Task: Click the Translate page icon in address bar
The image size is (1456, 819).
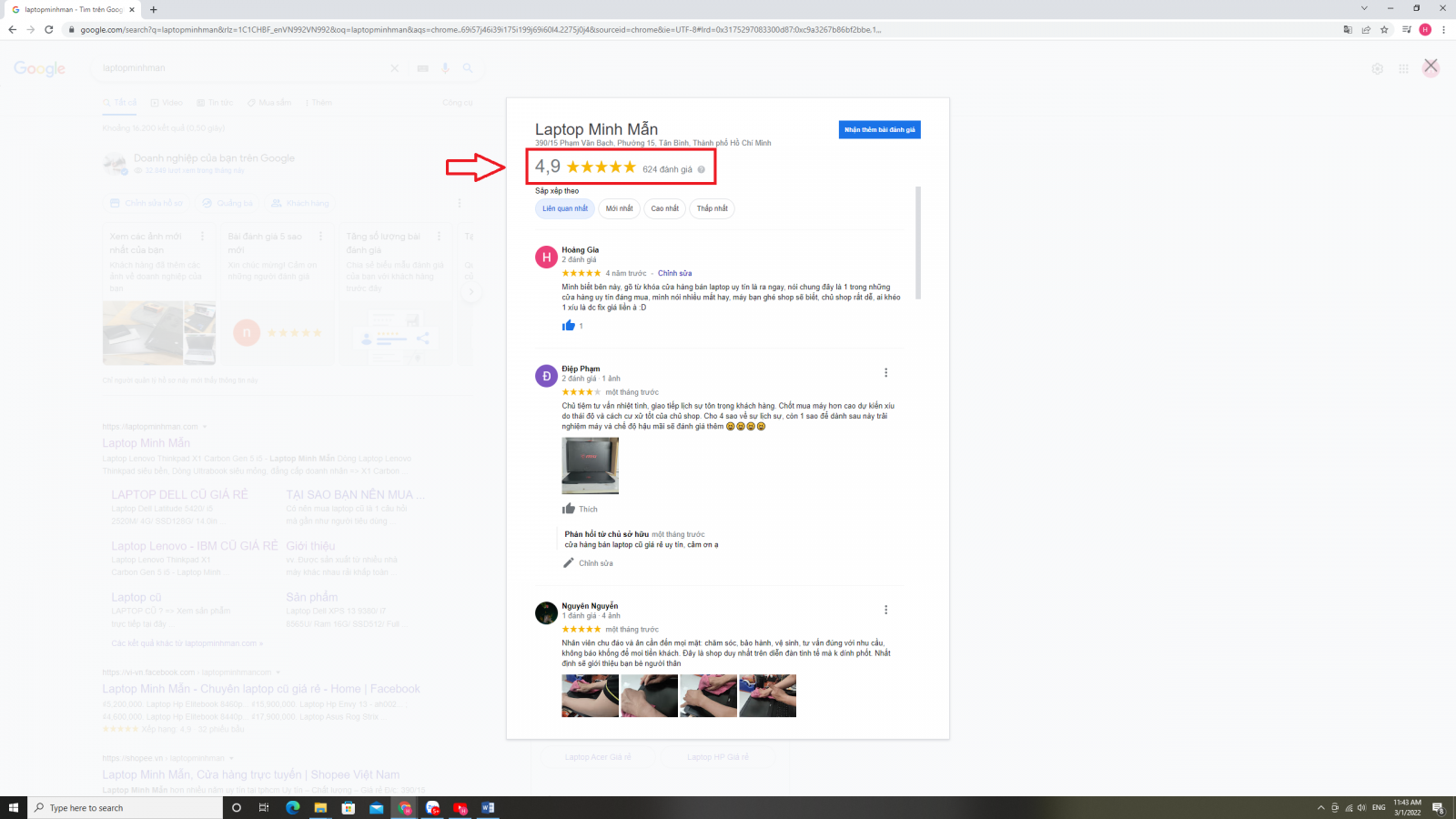Action: coord(1348,29)
